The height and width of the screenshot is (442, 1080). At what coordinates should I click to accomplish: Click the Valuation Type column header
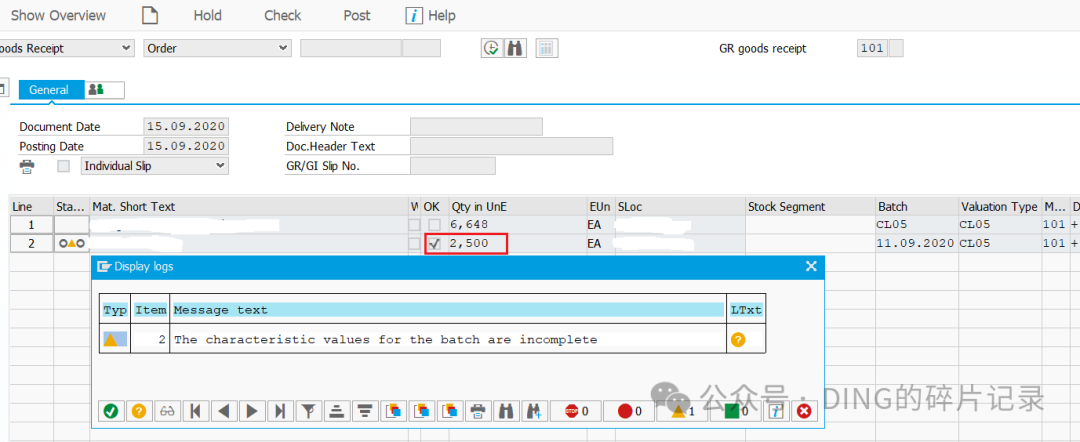click(x=999, y=207)
